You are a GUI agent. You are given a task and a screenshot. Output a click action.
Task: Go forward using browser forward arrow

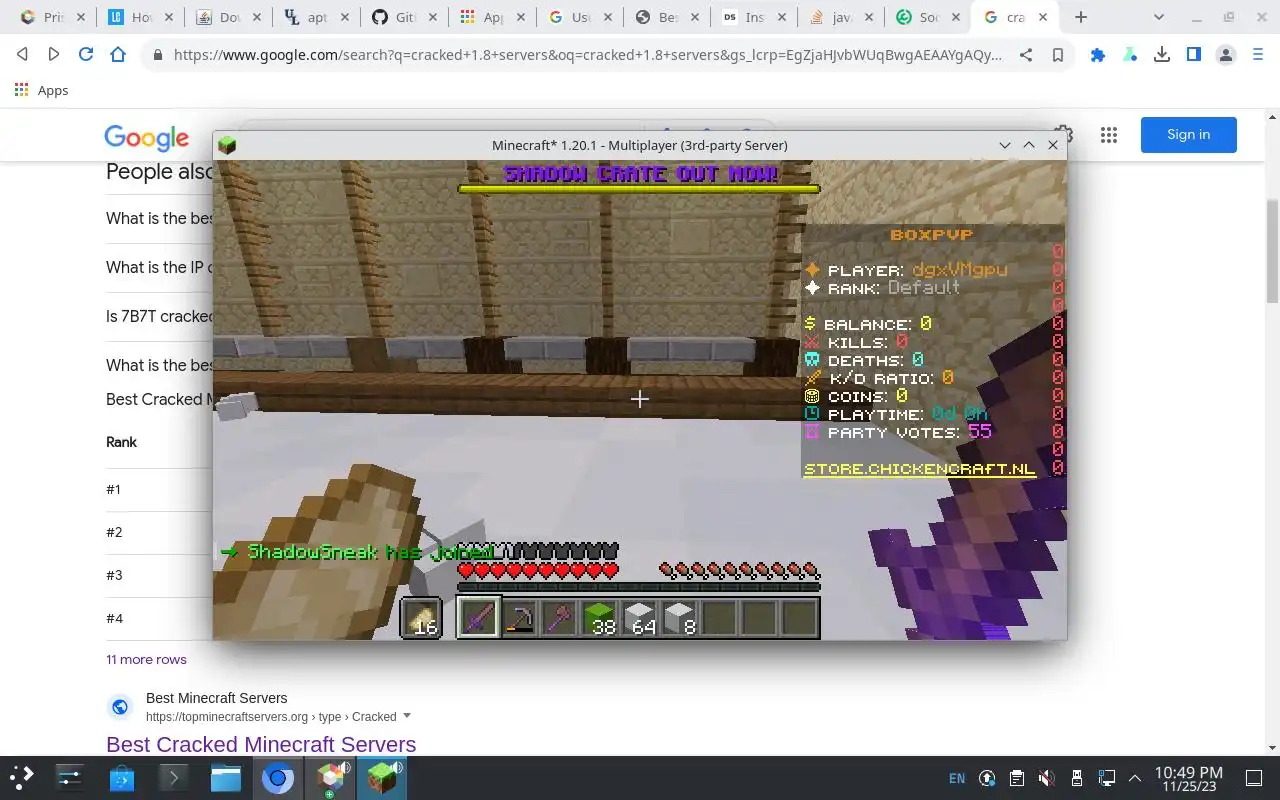click(x=54, y=55)
